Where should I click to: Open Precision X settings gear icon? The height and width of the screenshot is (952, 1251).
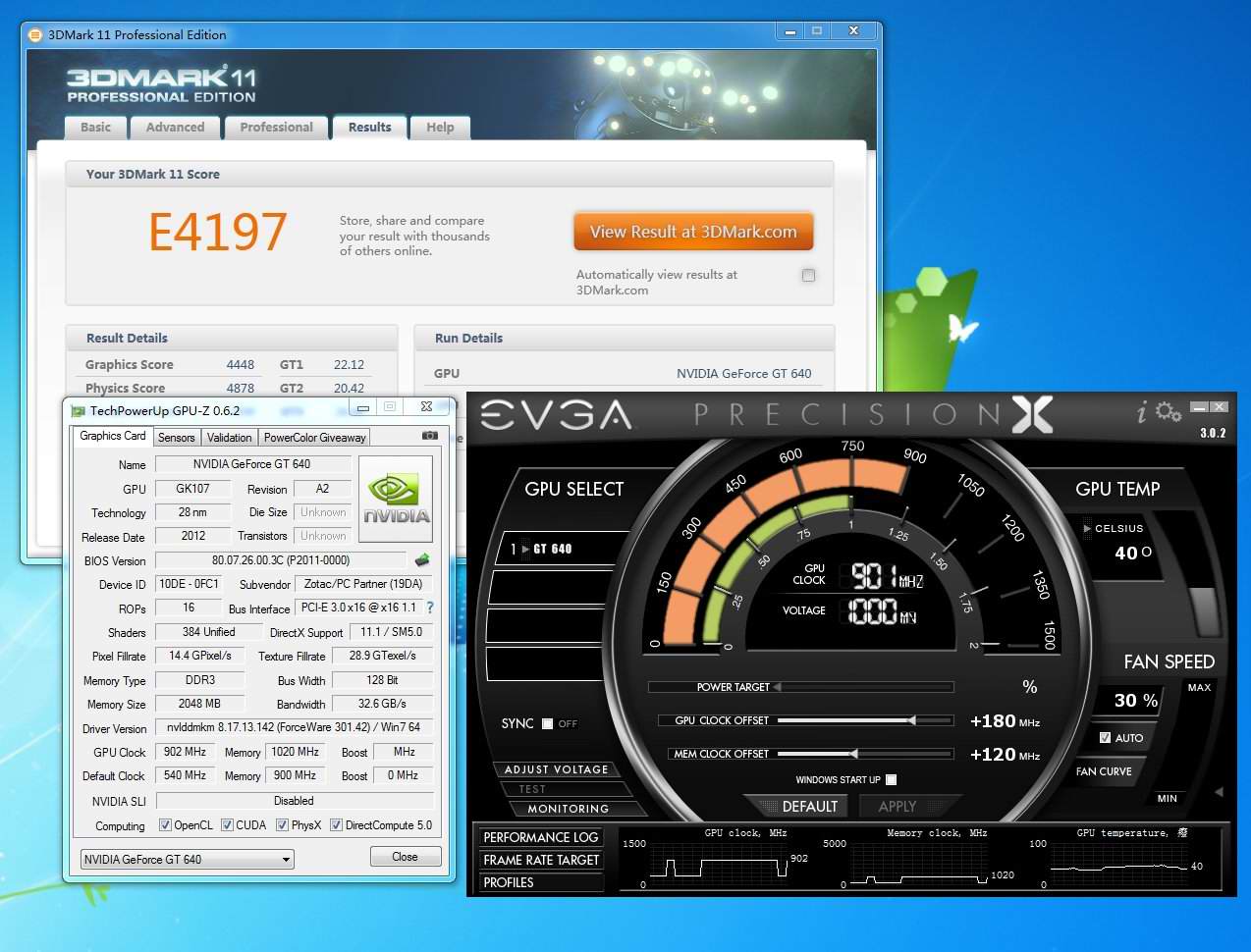coord(1169,412)
